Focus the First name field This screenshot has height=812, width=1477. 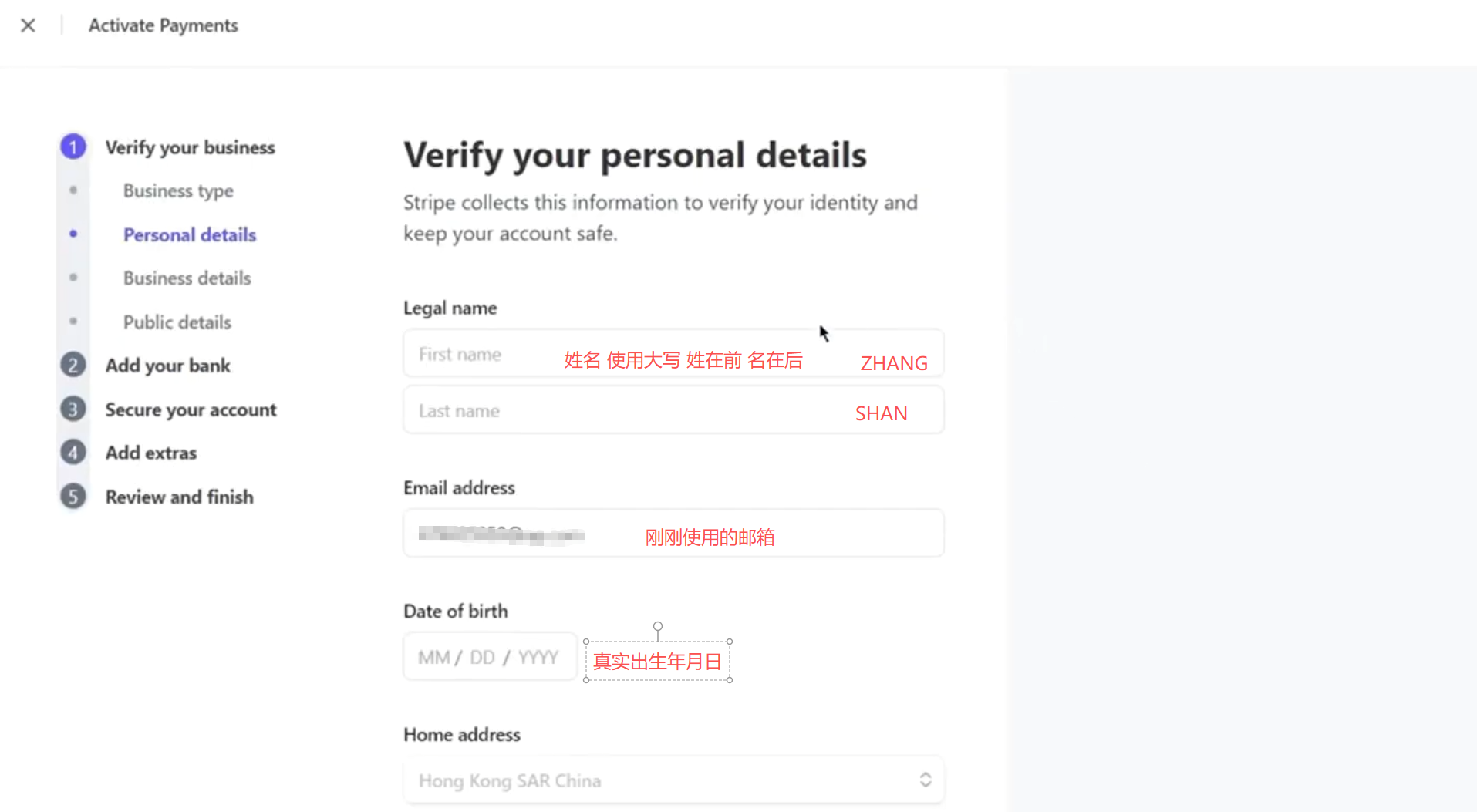[x=486, y=354]
